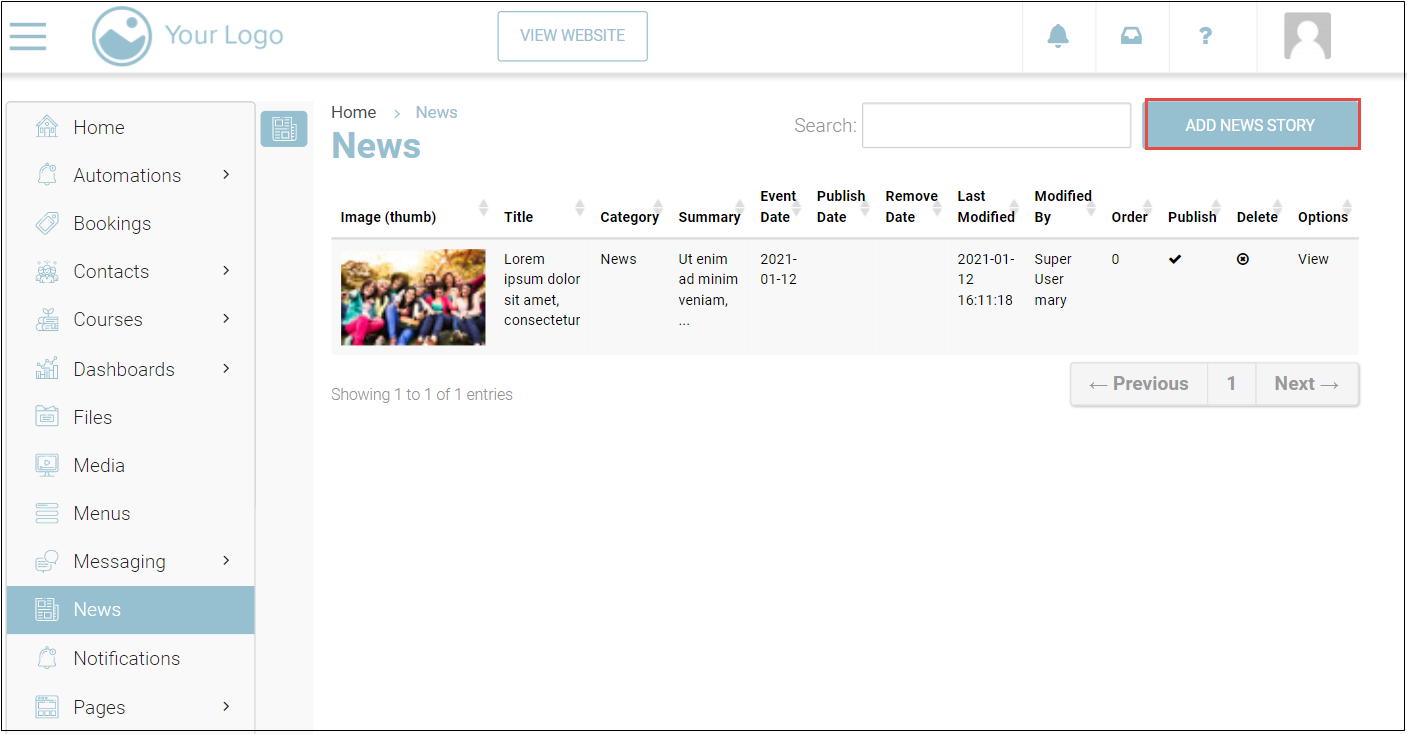The height and width of the screenshot is (734, 1407).
Task: Click the delete radio icon in row
Action: [1242, 259]
